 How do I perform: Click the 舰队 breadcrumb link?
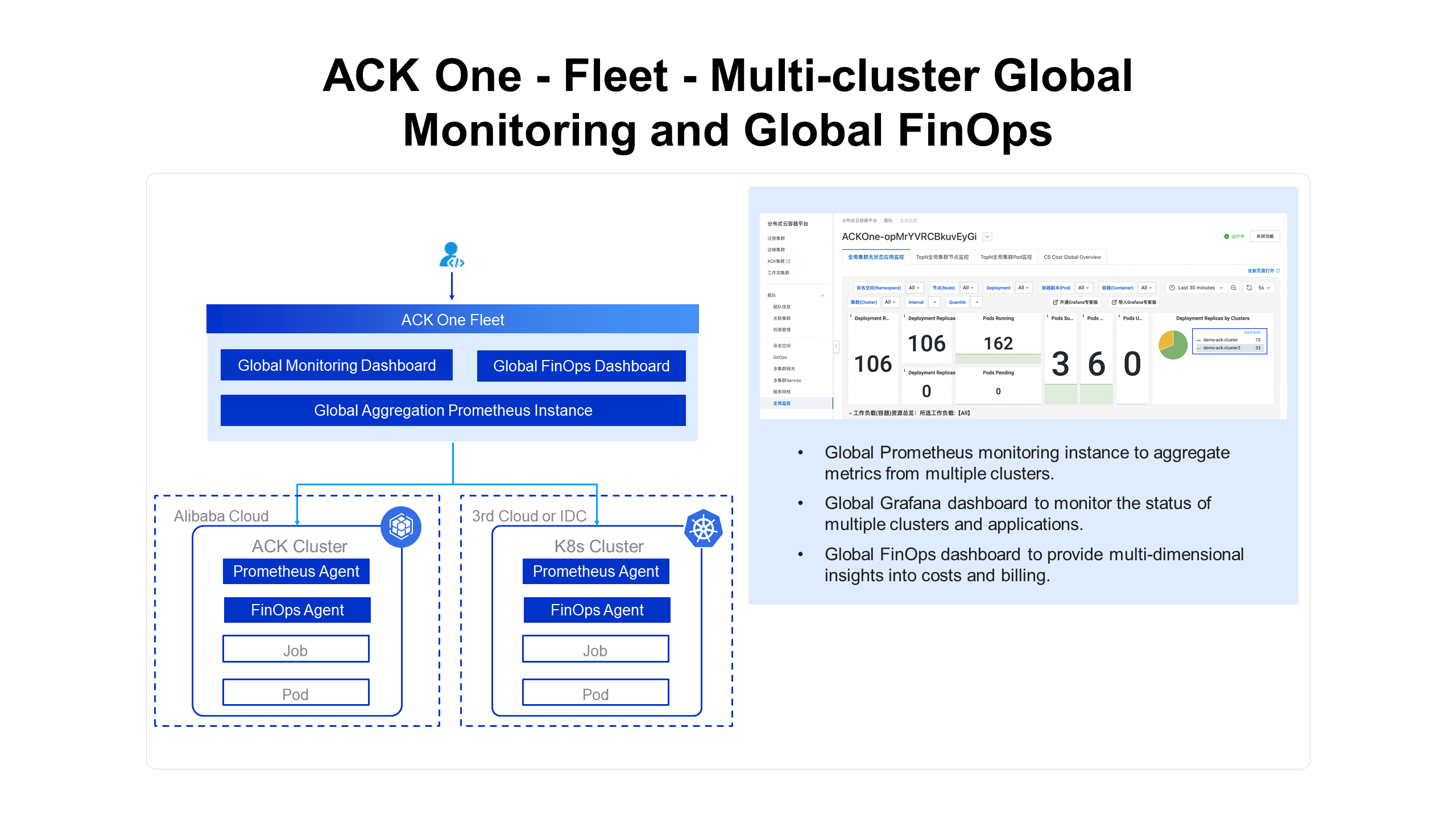888,221
